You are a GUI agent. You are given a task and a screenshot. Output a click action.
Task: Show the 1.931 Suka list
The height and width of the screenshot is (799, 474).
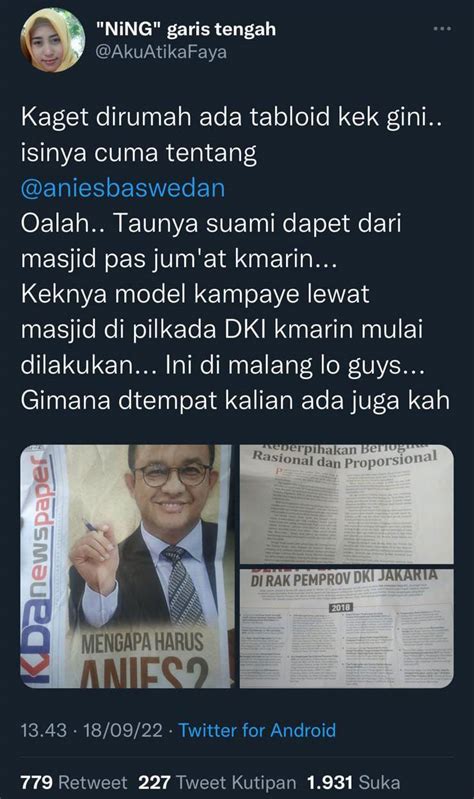point(353,782)
